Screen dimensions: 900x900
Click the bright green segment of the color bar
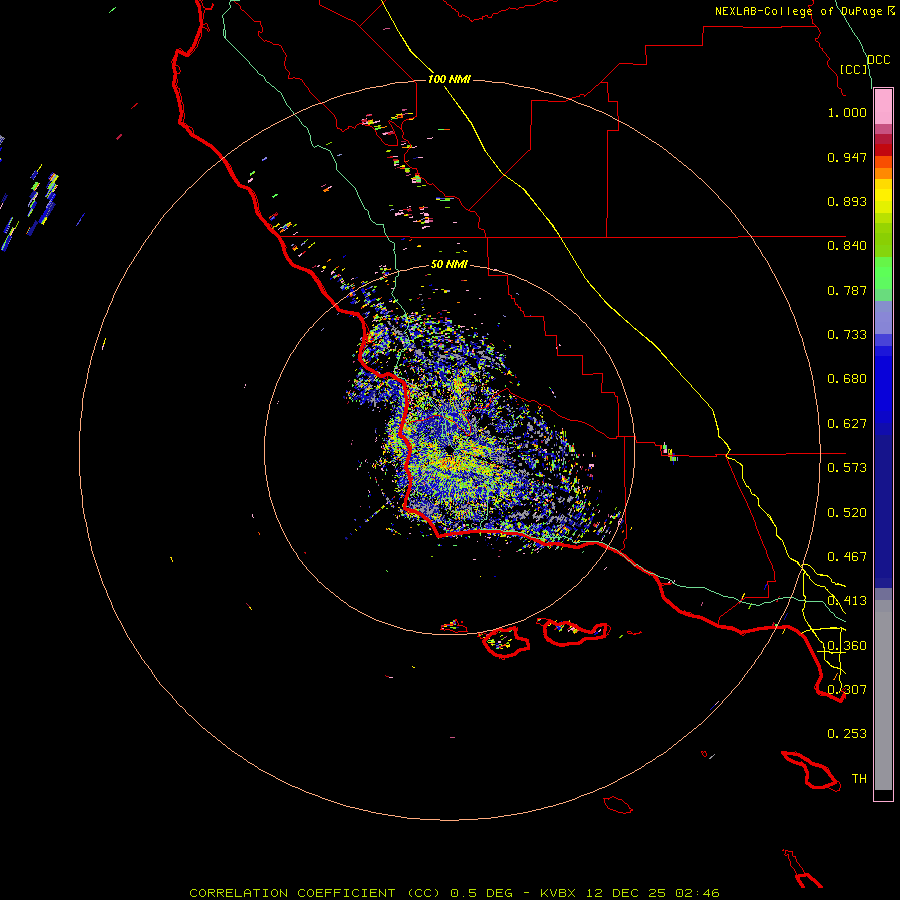click(x=883, y=273)
